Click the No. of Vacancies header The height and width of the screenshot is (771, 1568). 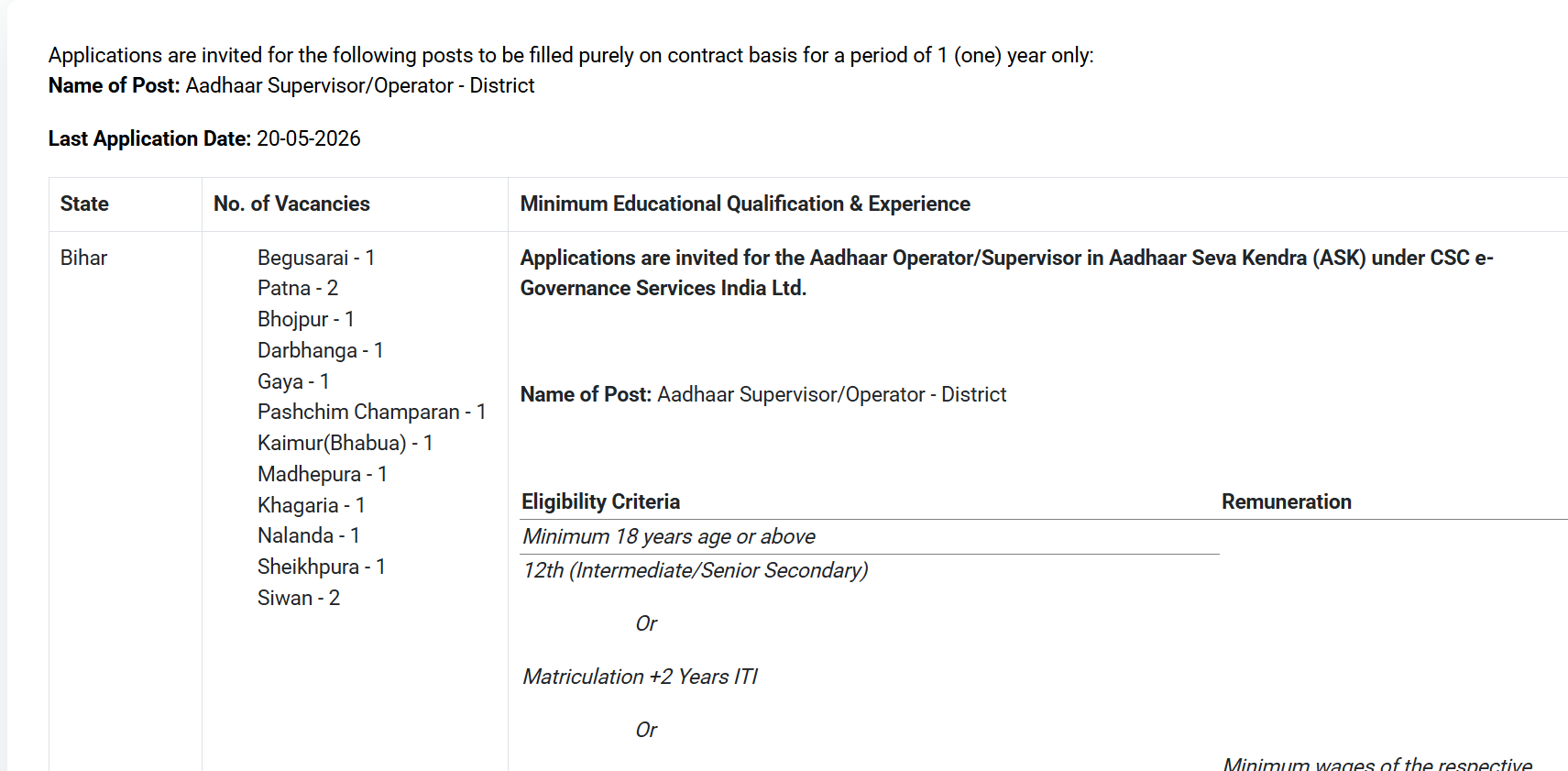coord(291,204)
